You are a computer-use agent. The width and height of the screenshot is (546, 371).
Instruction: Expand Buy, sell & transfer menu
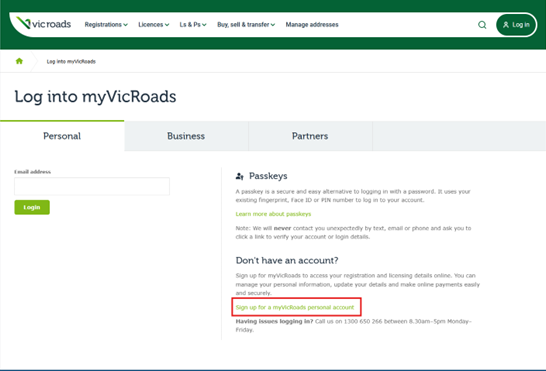(x=246, y=24)
